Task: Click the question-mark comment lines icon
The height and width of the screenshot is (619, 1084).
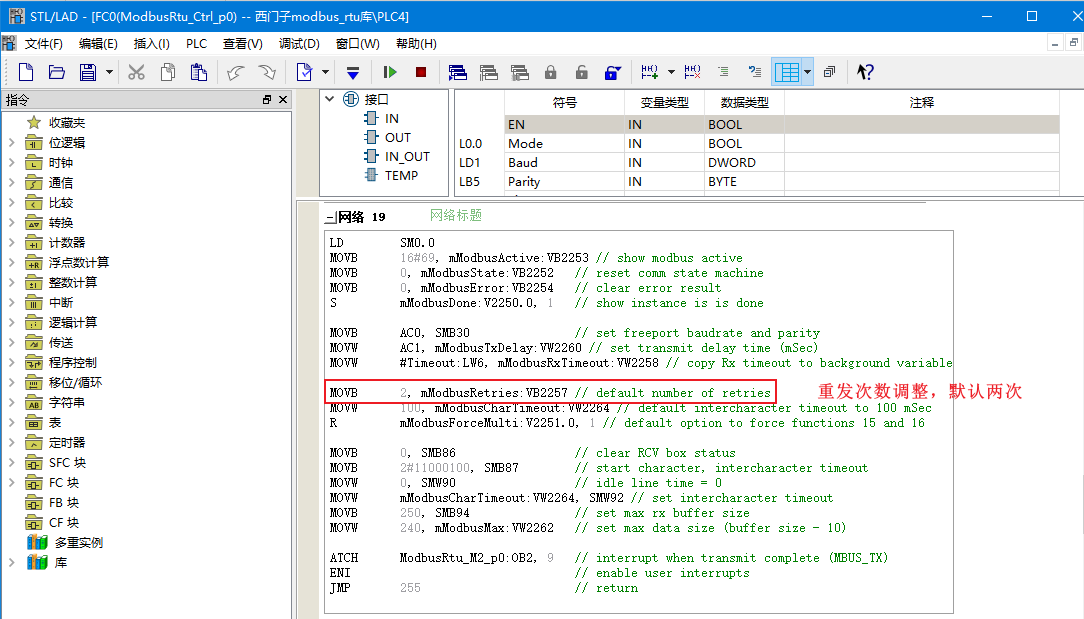Action: (754, 72)
